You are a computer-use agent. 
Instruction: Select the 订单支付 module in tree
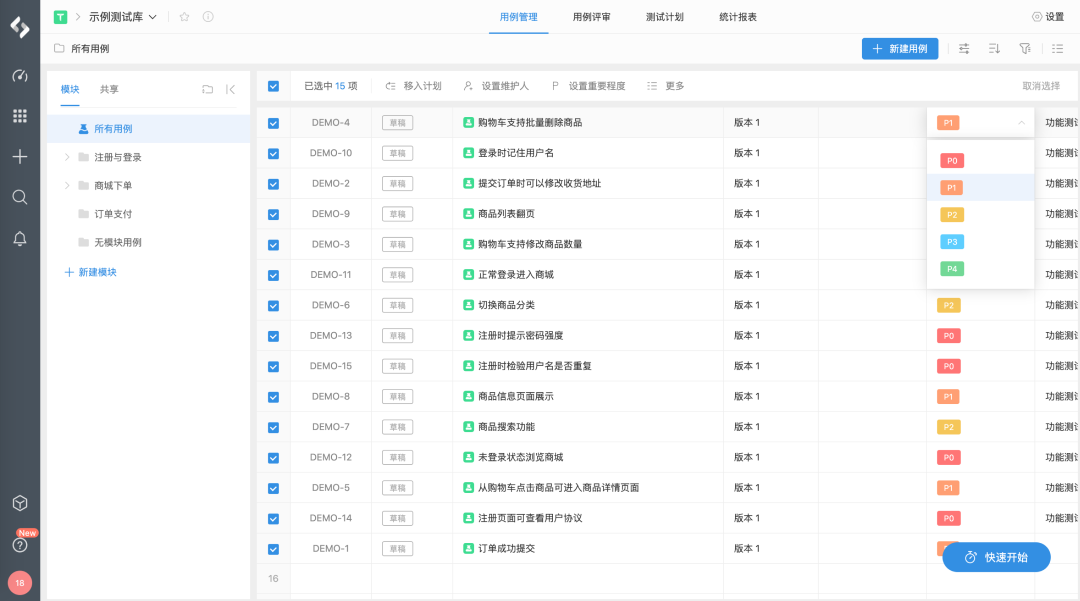113,214
